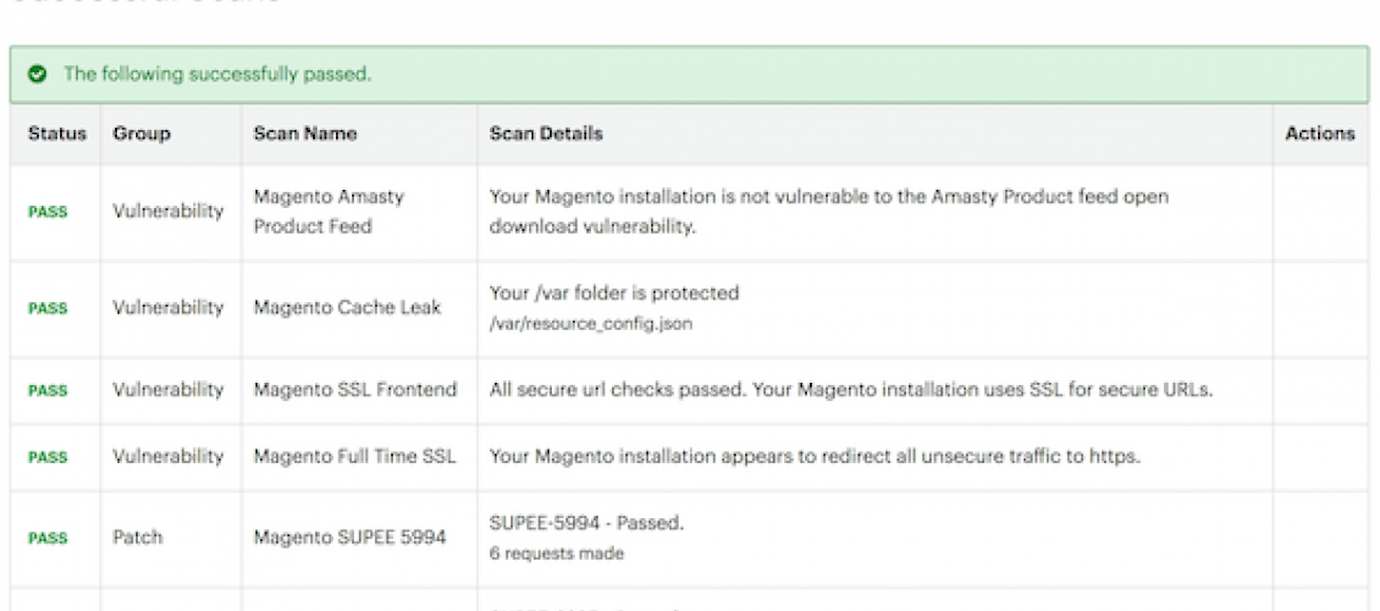This screenshot has width=1380, height=611.
Task: Click PASS status for Amasty Product Feed
Action: click(47, 212)
